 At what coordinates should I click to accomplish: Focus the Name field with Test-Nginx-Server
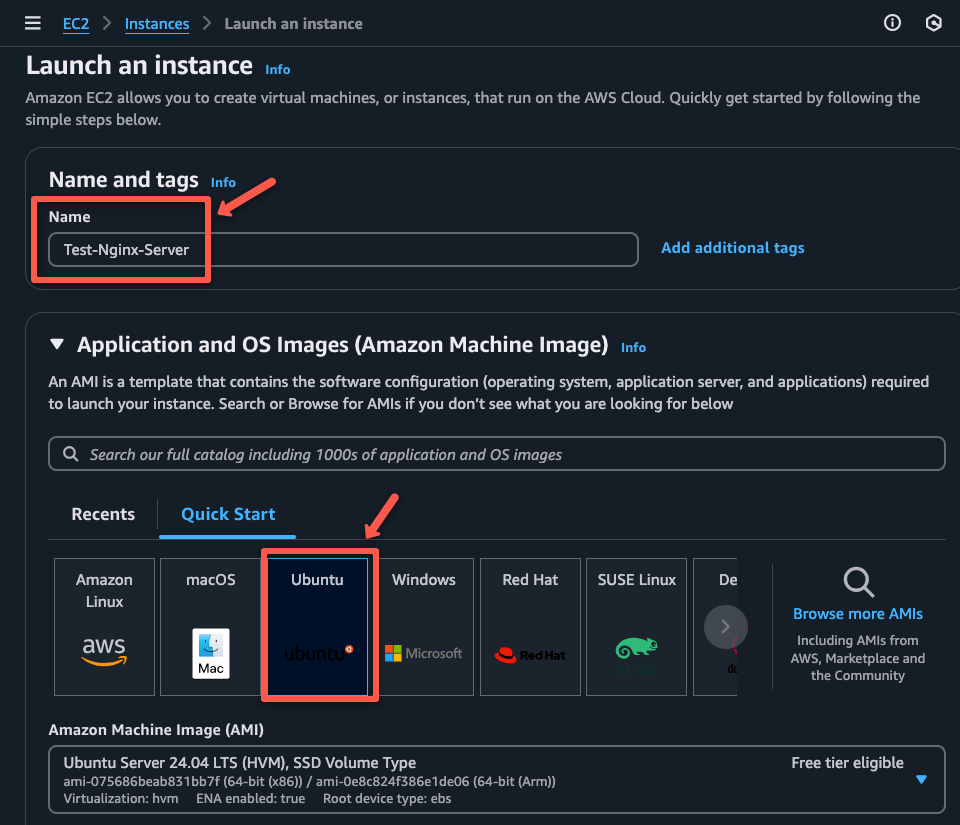coord(343,250)
